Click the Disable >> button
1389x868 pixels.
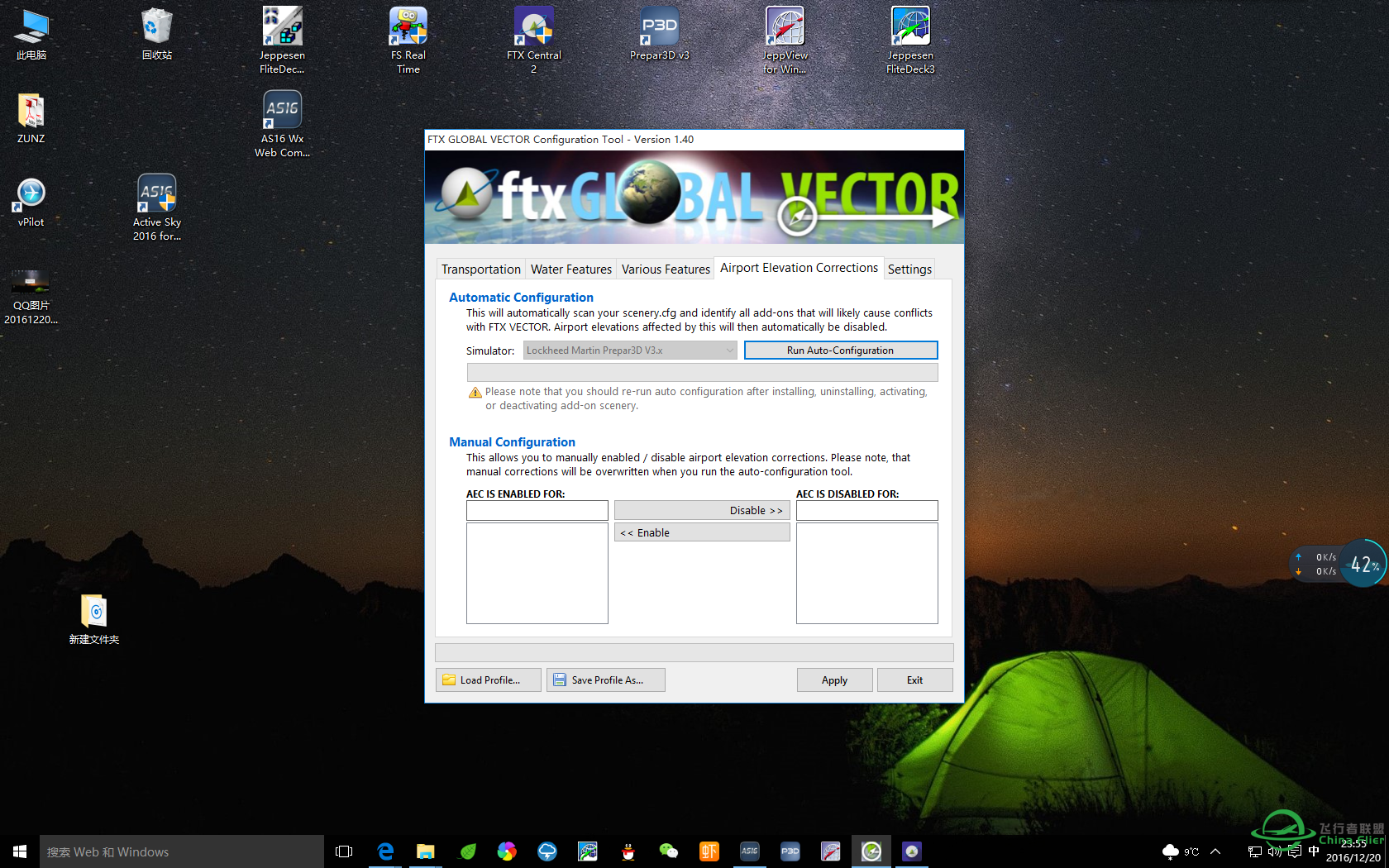pyautogui.click(x=702, y=511)
